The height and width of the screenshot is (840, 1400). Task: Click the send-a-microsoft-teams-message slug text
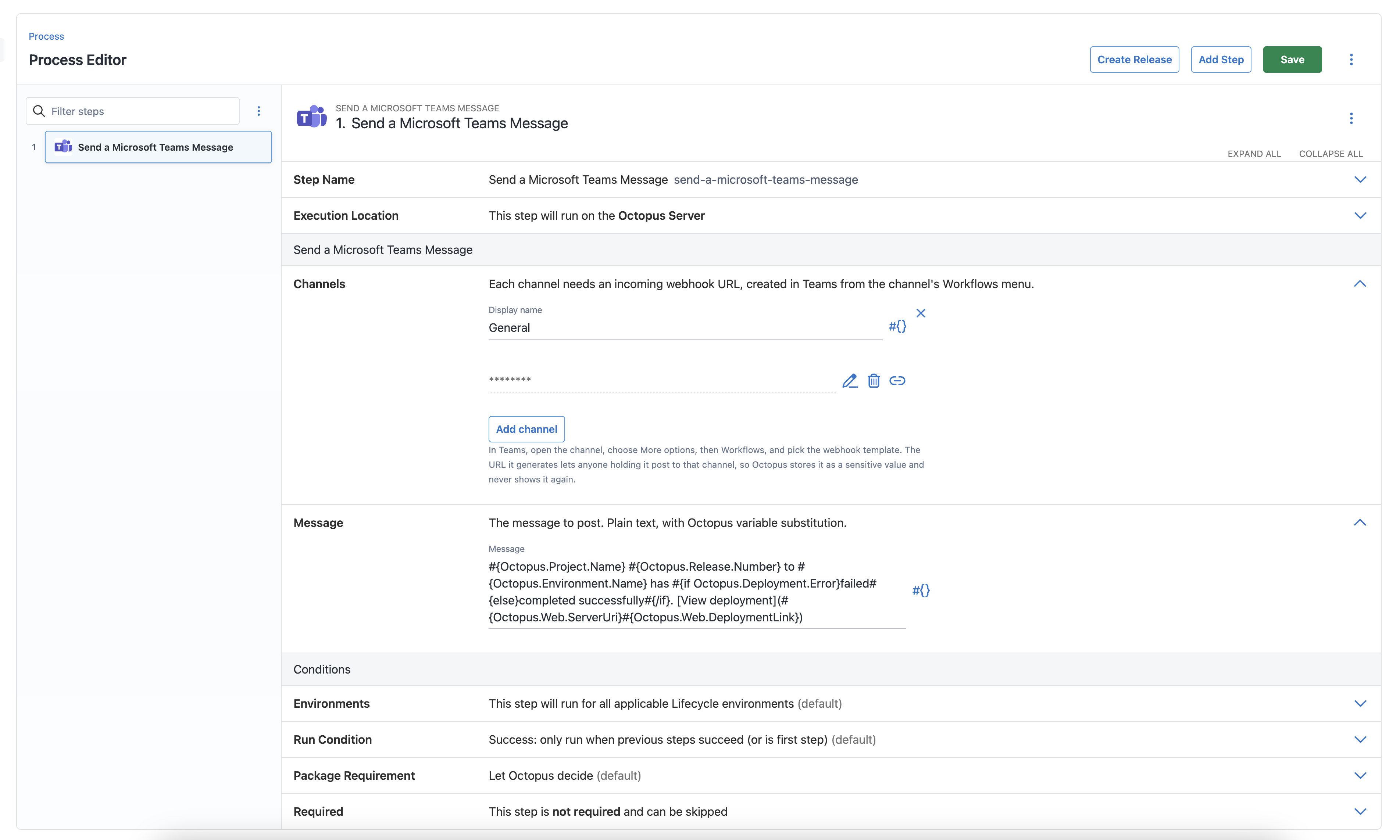pos(766,179)
